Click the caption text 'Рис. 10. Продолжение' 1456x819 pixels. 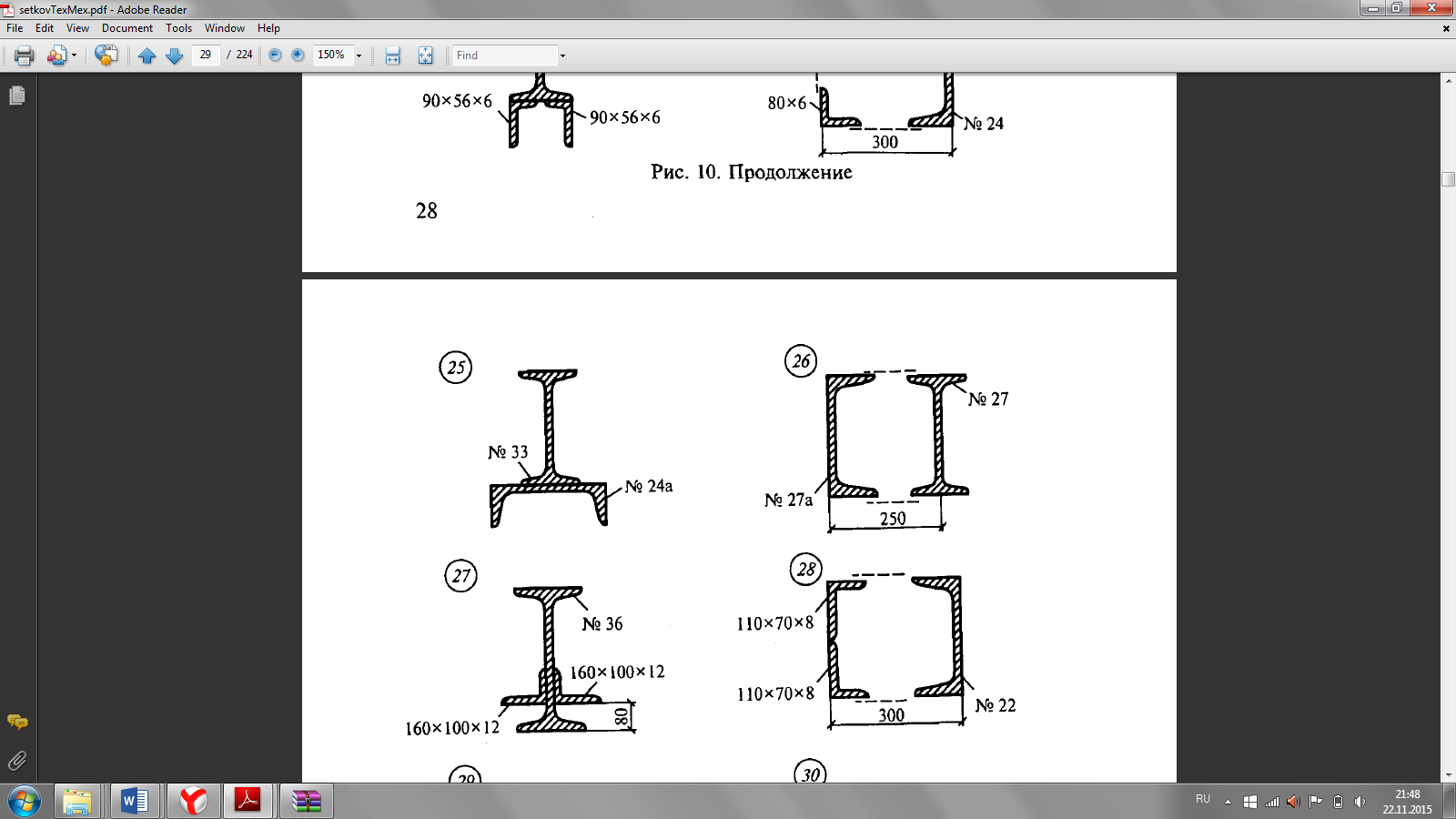pos(752,172)
